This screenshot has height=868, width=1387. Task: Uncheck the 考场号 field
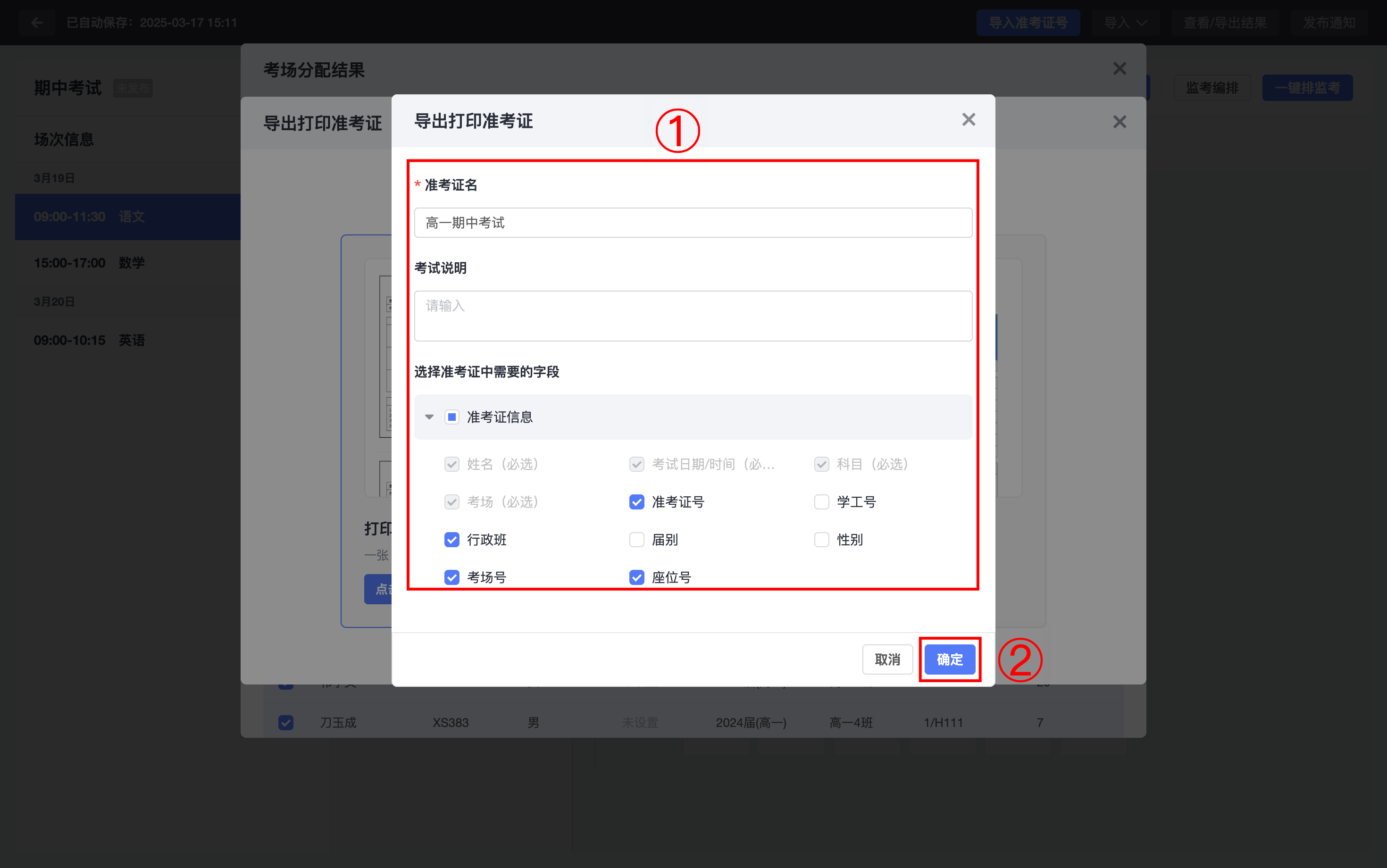click(x=452, y=577)
